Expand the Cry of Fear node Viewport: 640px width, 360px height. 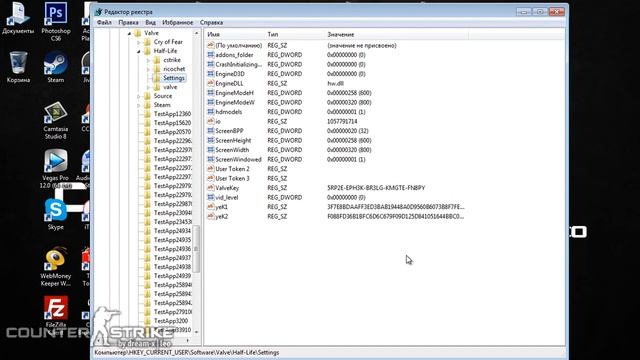(x=139, y=42)
